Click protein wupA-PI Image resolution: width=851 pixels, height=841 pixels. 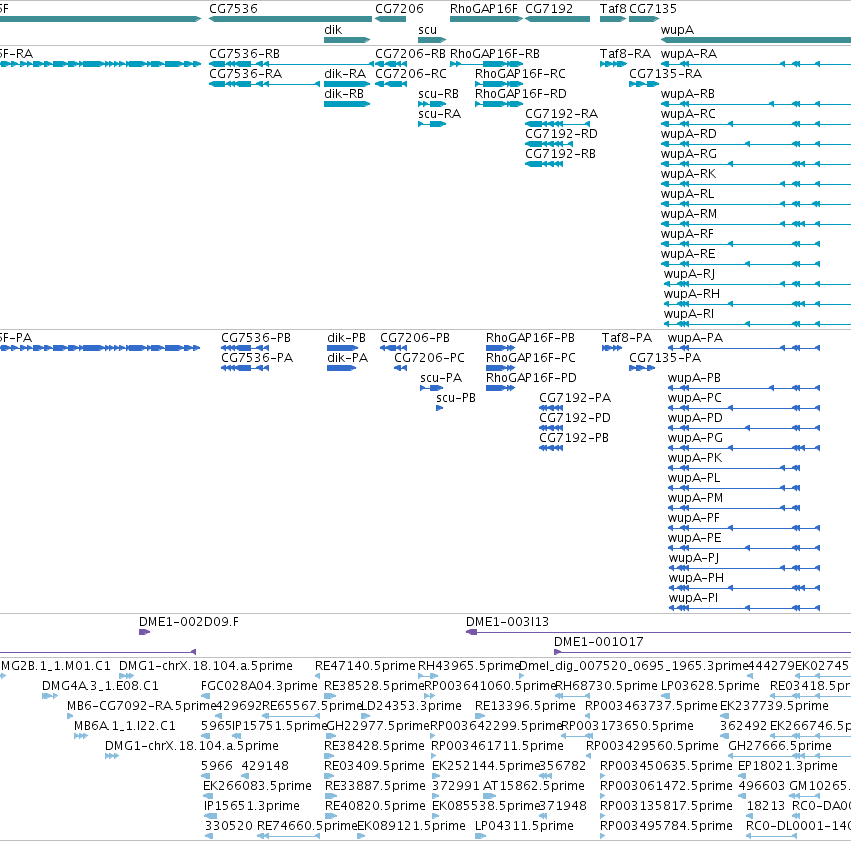click(x=744, y=608)
